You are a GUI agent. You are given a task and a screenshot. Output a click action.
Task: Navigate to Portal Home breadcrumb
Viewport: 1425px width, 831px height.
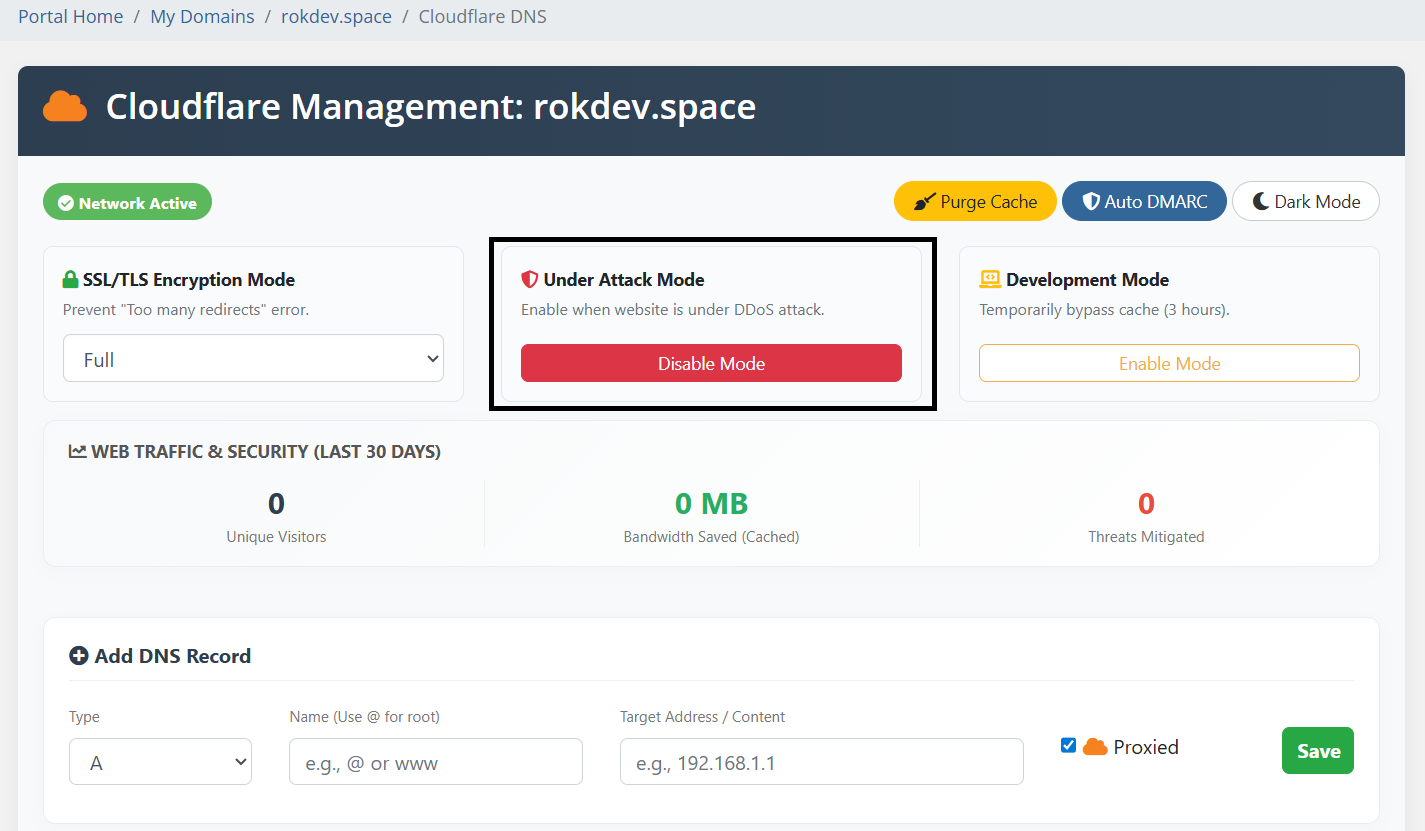click(x=70, y=16)
